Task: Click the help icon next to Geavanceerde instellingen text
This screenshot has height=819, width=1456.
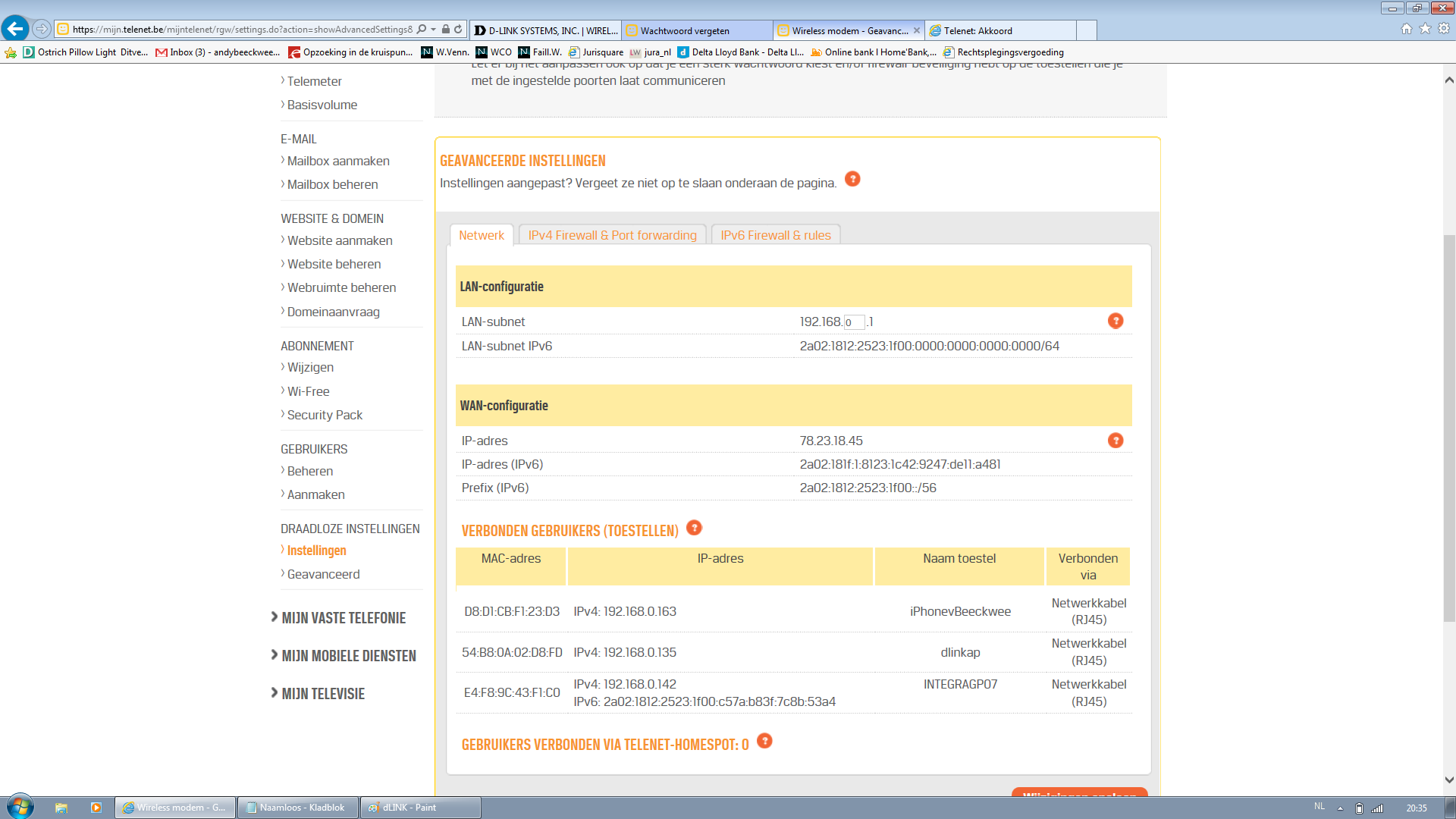Action: coord(852,179)
